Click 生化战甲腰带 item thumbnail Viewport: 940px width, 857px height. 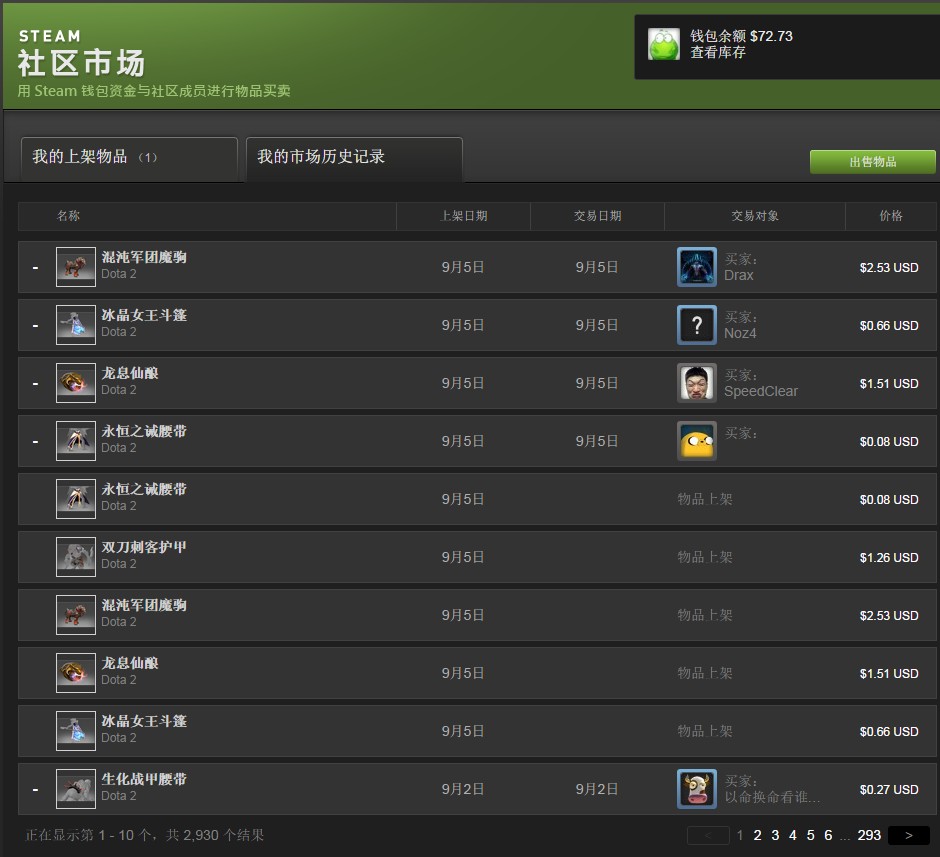point(76,789)
